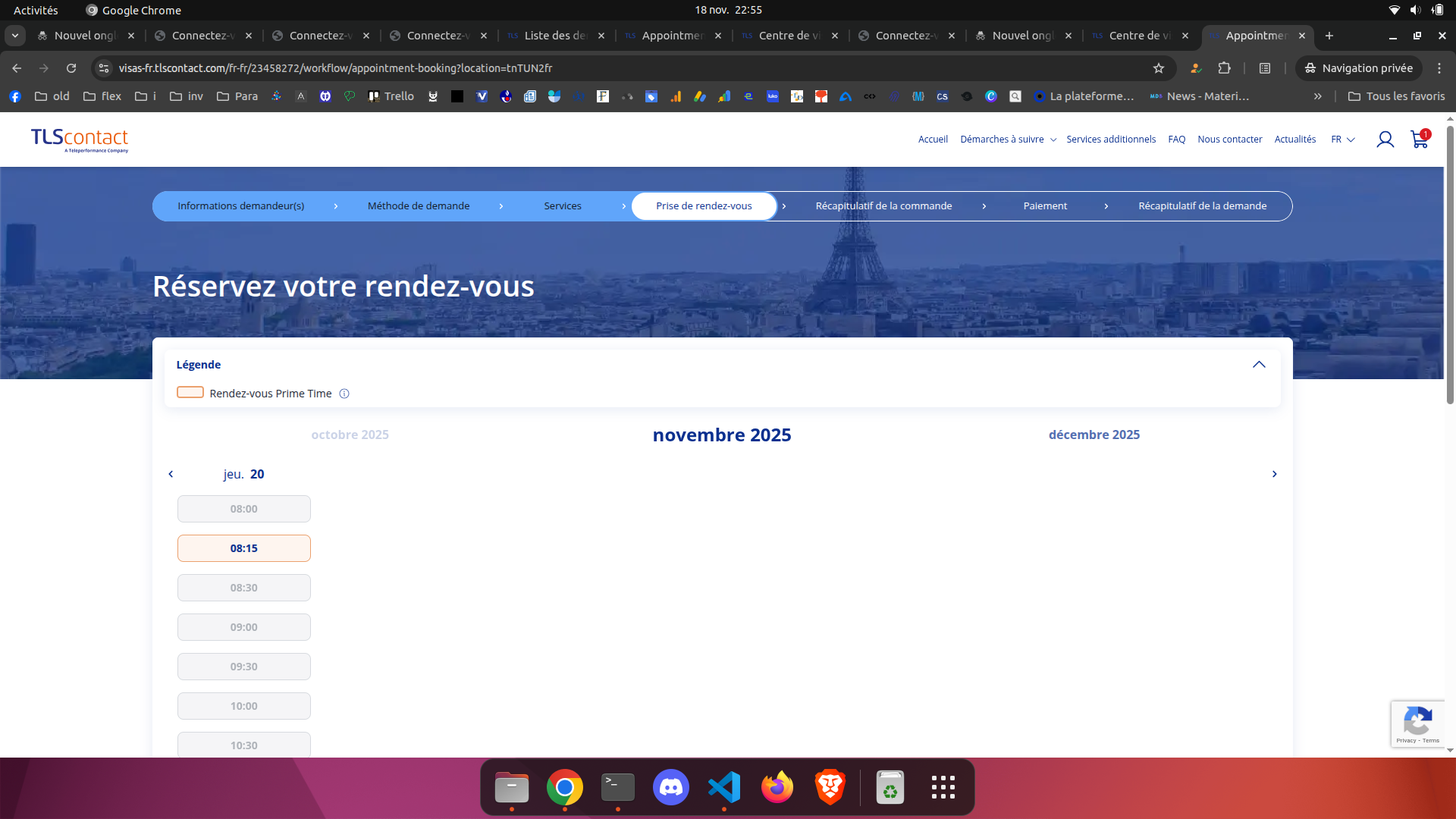
Task: Open Discord from the dock
Action: click(x=671, y=787)
